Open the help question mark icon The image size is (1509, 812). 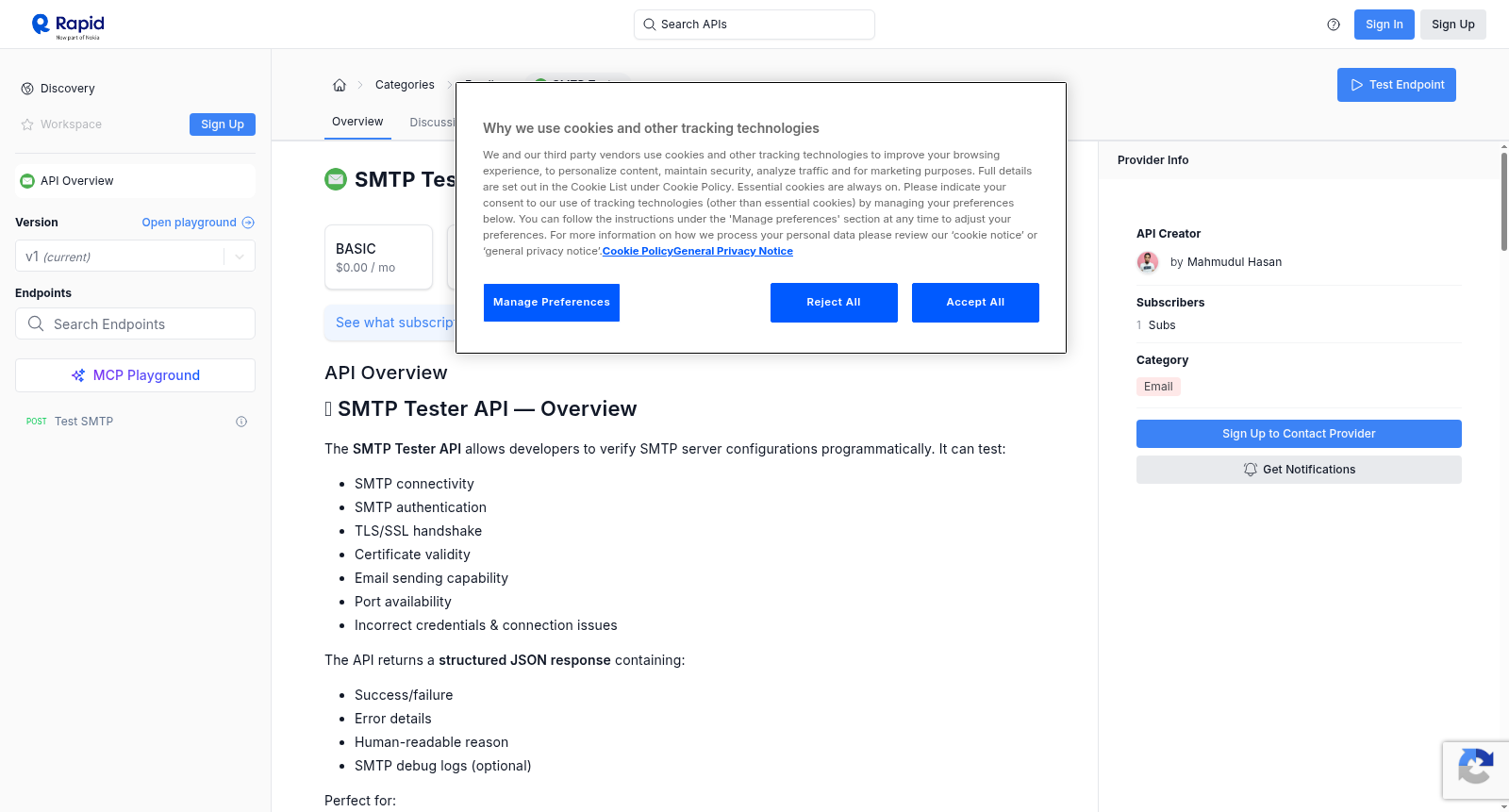(1334, 25)
